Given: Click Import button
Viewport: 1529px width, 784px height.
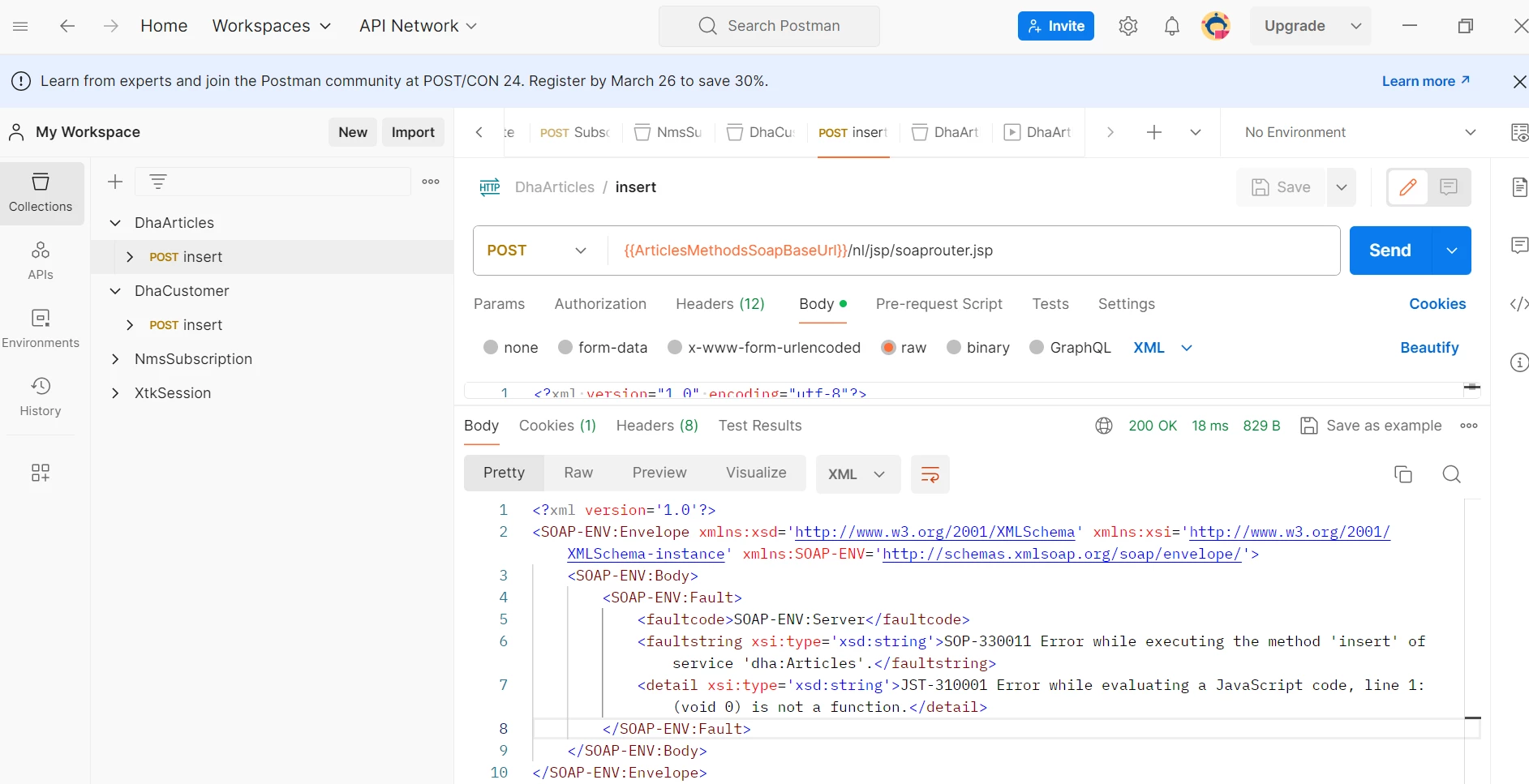Looking at the screenshot, I should 413,132.
